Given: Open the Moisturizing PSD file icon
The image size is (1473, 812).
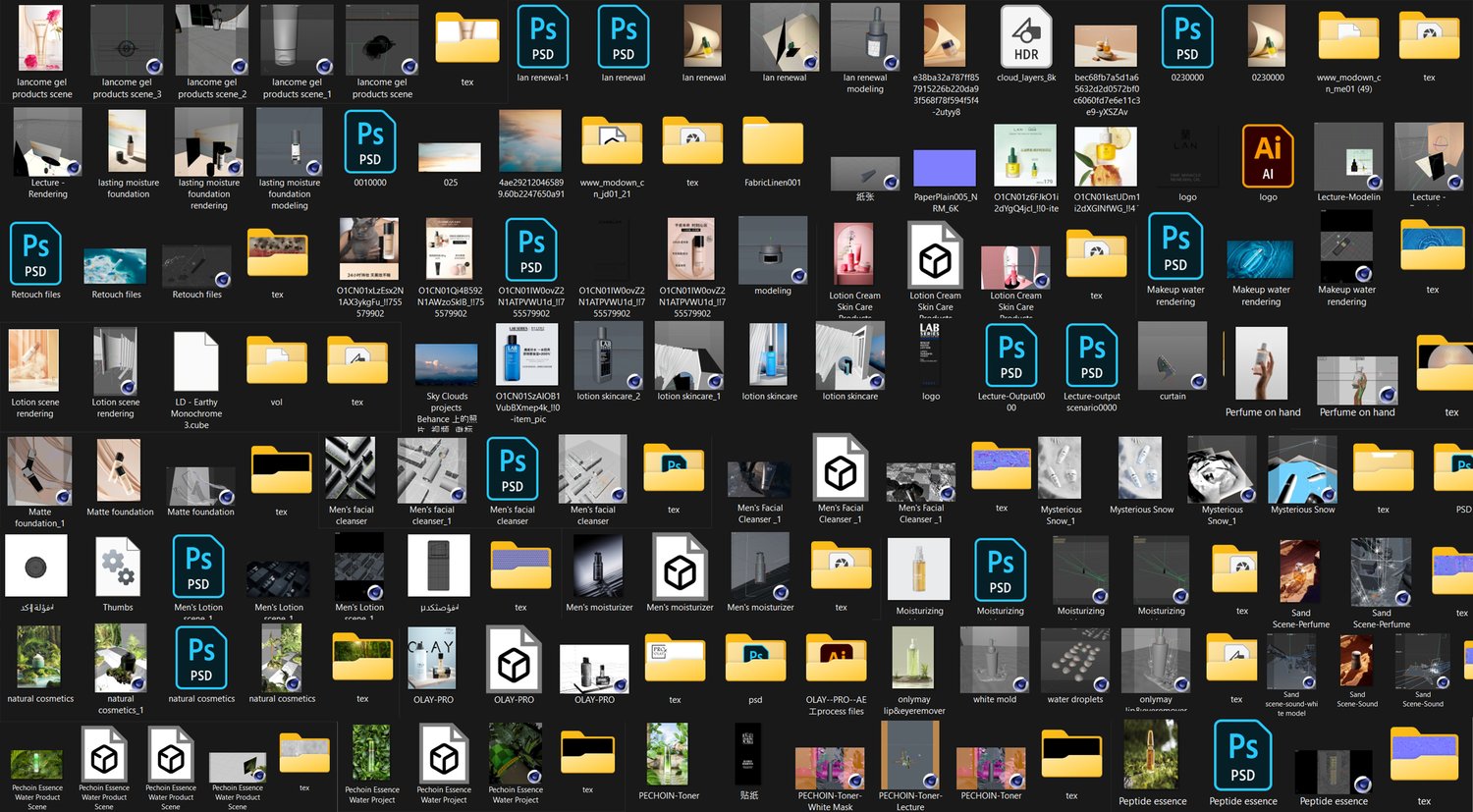Looking at the screenshot, I should pos(1001,569).
